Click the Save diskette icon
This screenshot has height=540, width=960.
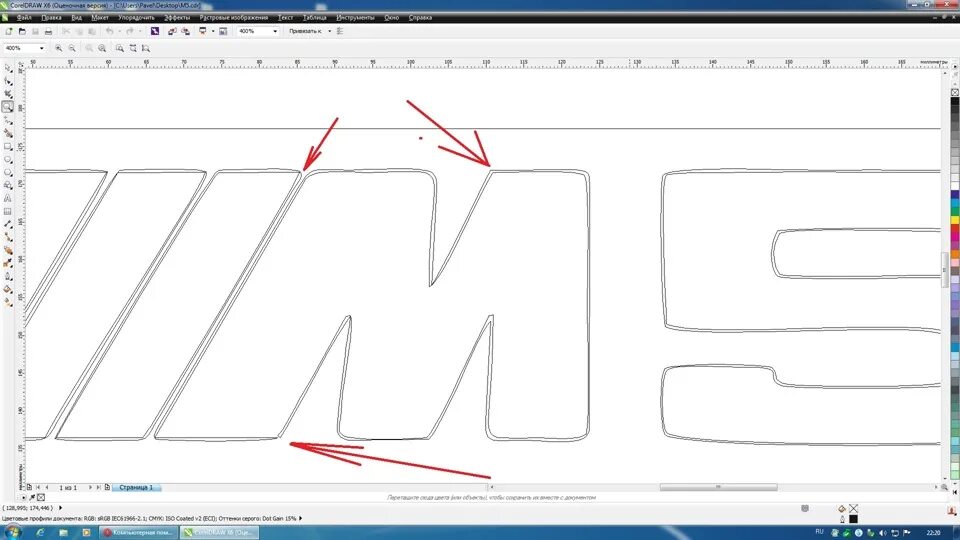[36, 31]
